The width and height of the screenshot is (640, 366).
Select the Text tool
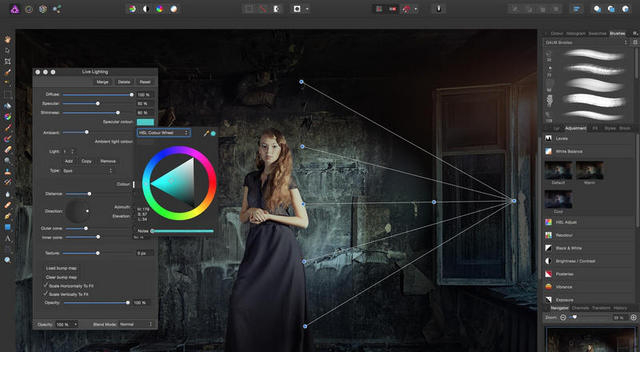[x=7, y=238]
